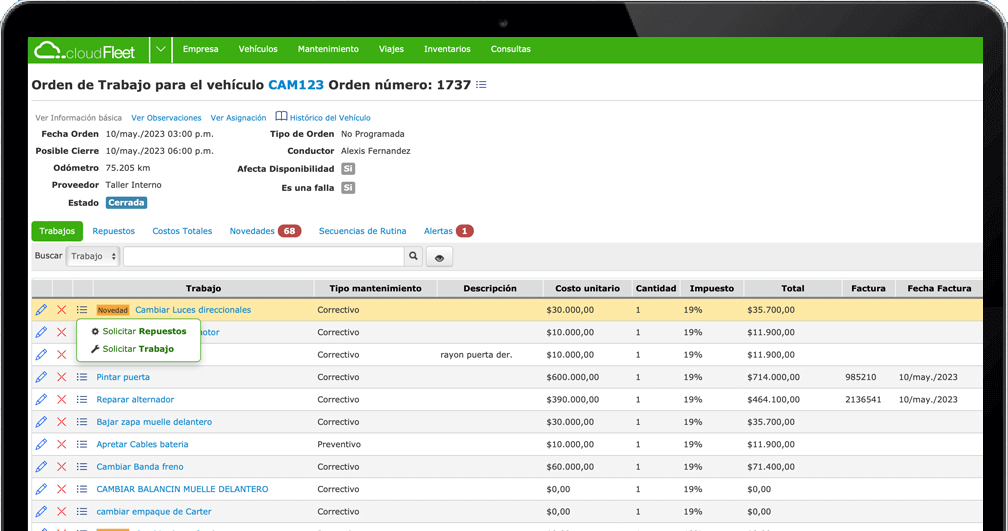Click the magnifying glass search button
This screenshot has width=1008, height=531.
(413, 256)
